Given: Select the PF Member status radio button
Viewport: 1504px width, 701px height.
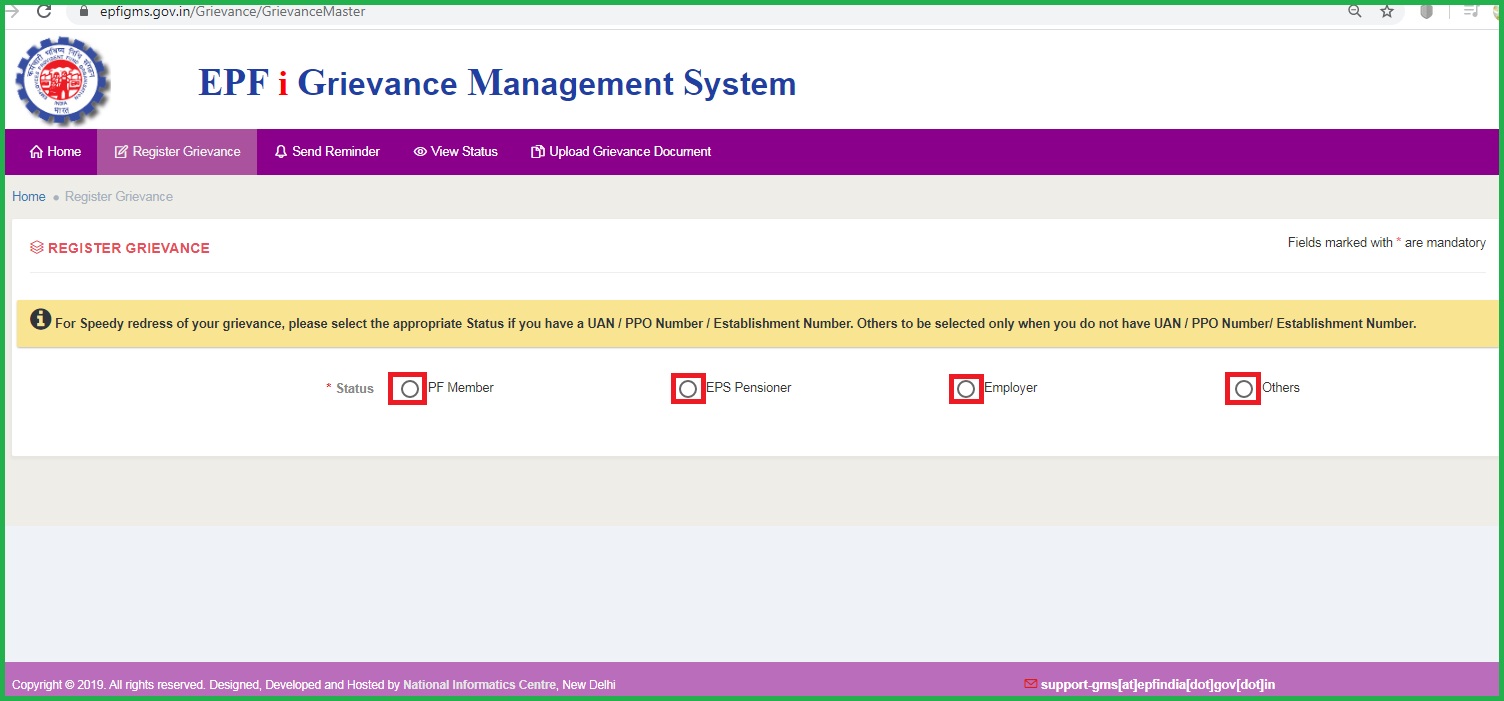Looking at the screenshot, I should 409,389.
